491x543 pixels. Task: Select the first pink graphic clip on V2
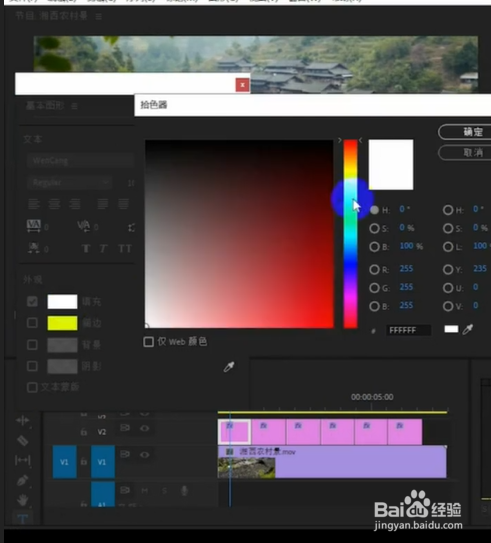[x=234, y=432]
